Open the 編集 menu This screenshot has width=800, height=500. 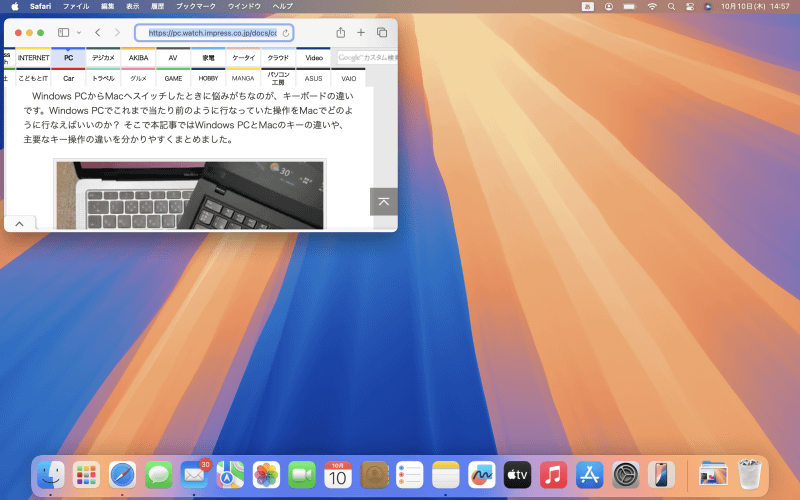coord(108,6)
